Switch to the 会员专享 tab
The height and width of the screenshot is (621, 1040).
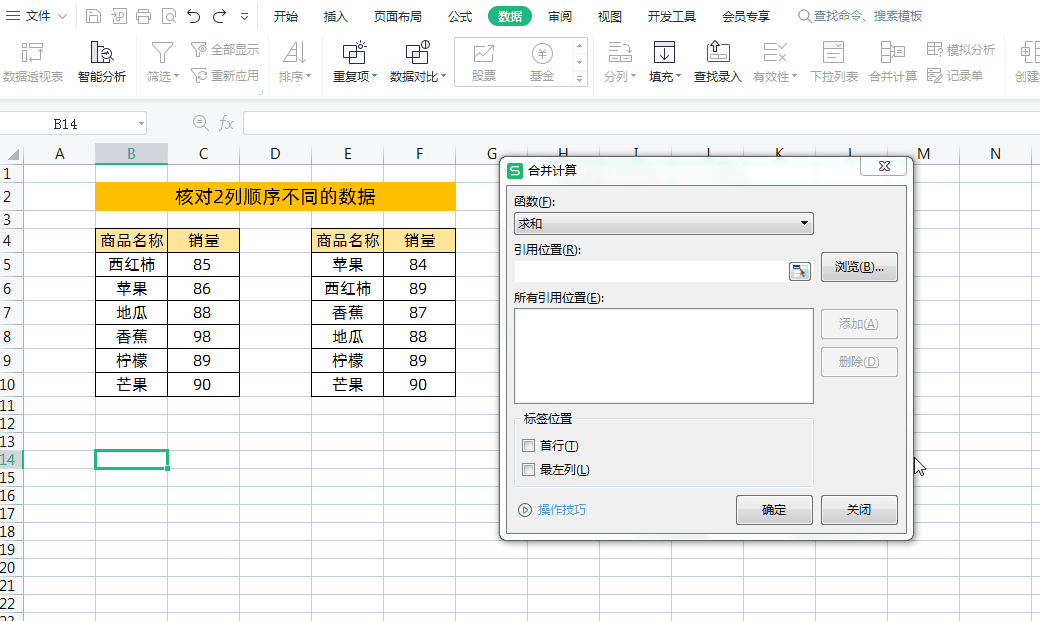click(x=746, y=16)
